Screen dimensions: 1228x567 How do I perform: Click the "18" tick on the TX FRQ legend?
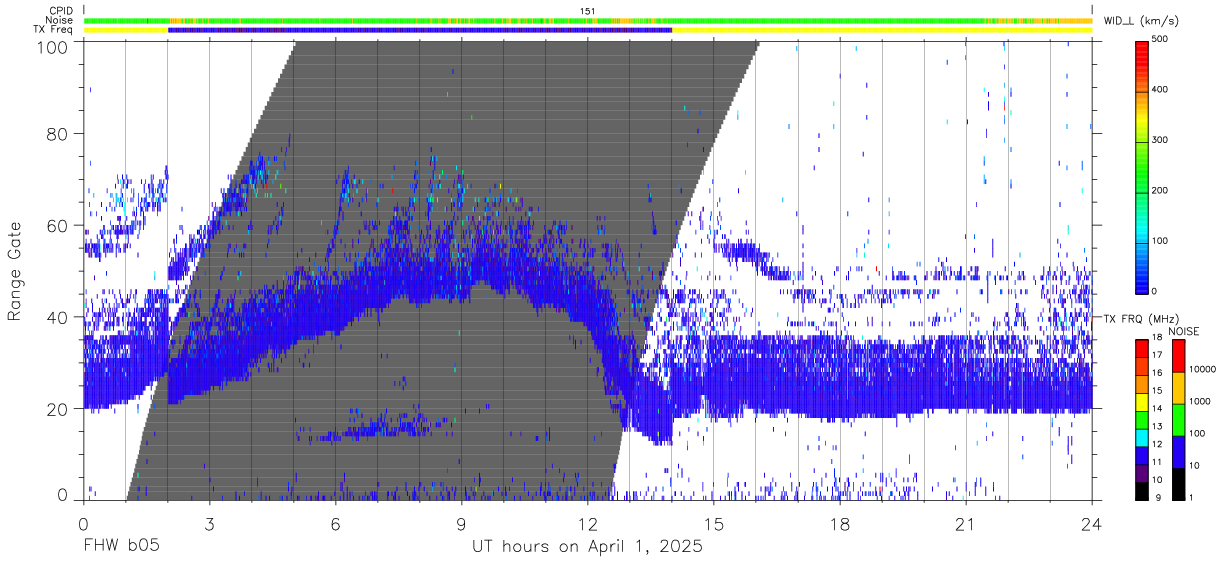click(1158, 338)
